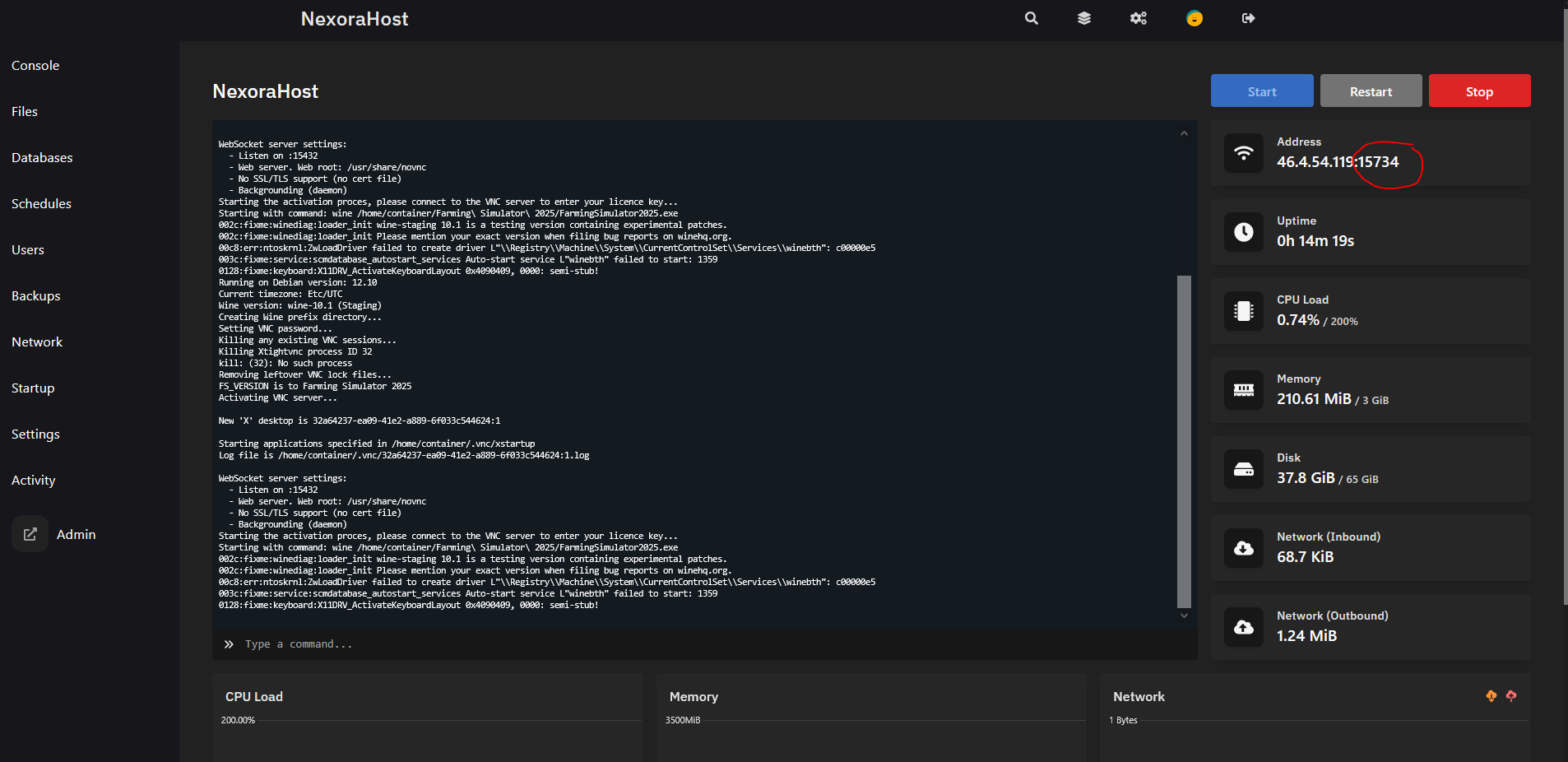Click the console scroll down arrow

[1184, 616]
